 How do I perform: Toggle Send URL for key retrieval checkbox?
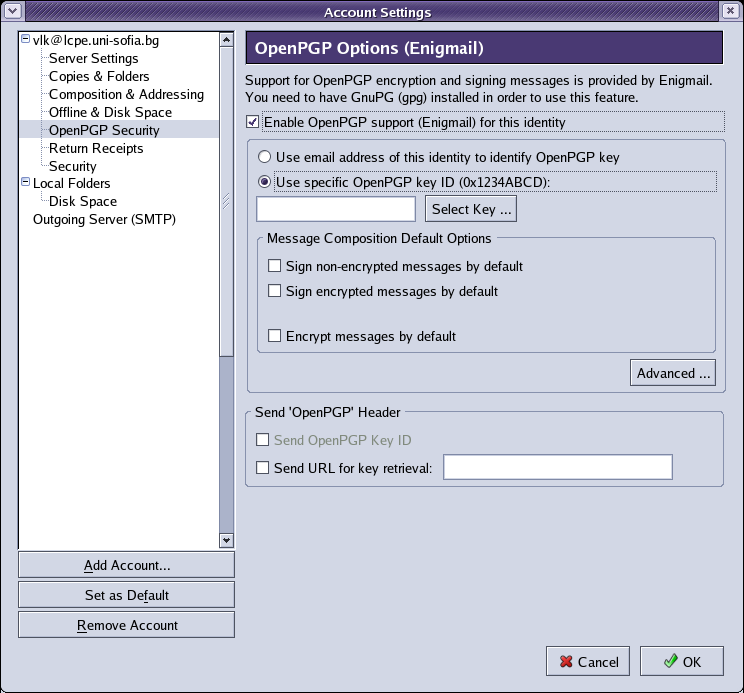coord(262,468)
